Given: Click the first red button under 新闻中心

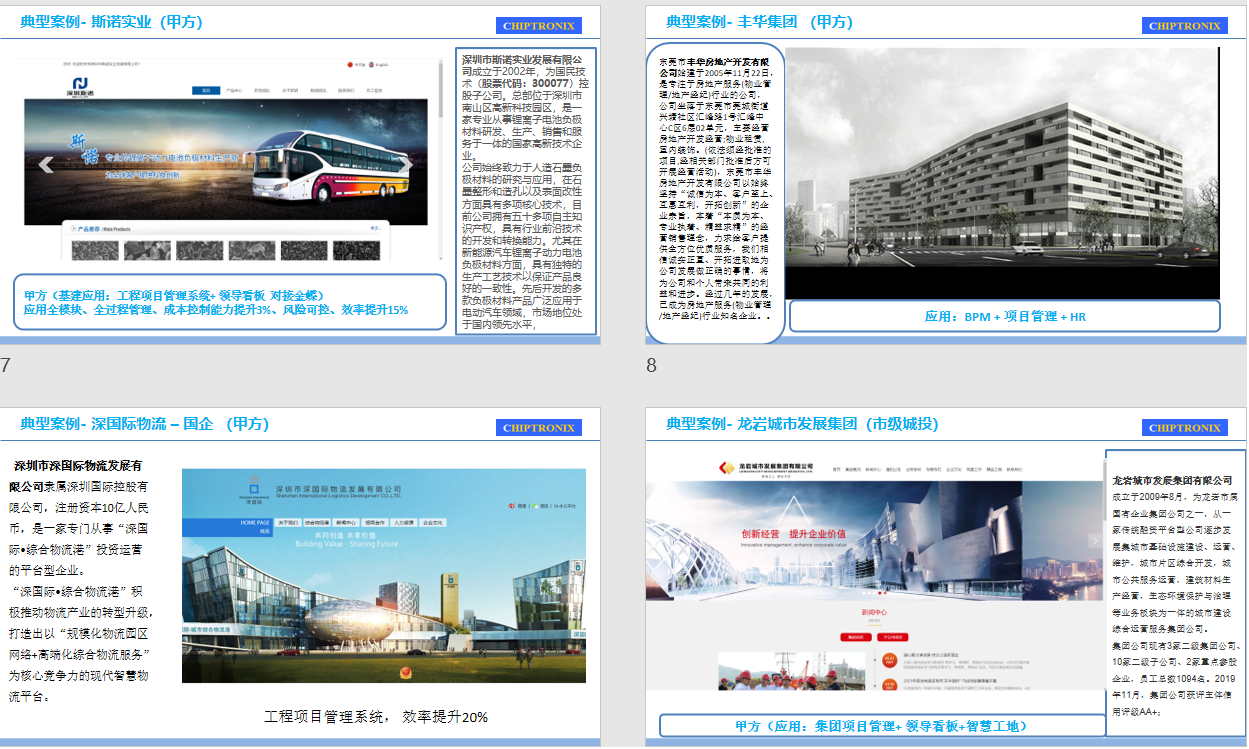Looking at the screenshot, I should click(x=855, y=635).
